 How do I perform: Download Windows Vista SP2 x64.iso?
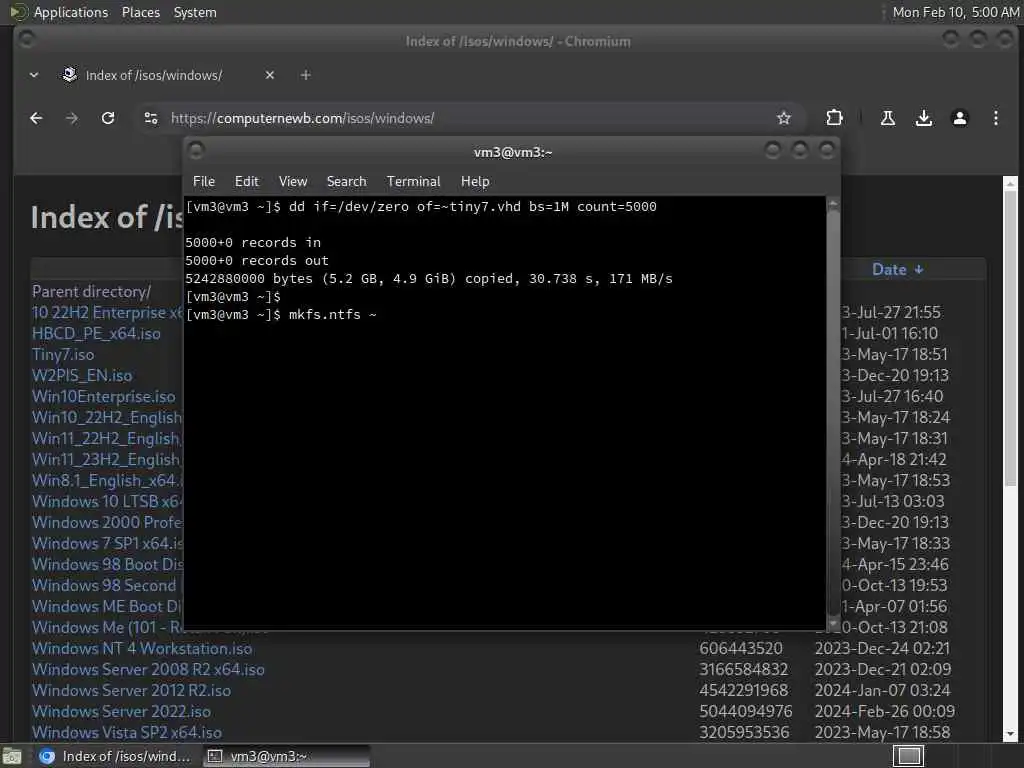[127, 732]
